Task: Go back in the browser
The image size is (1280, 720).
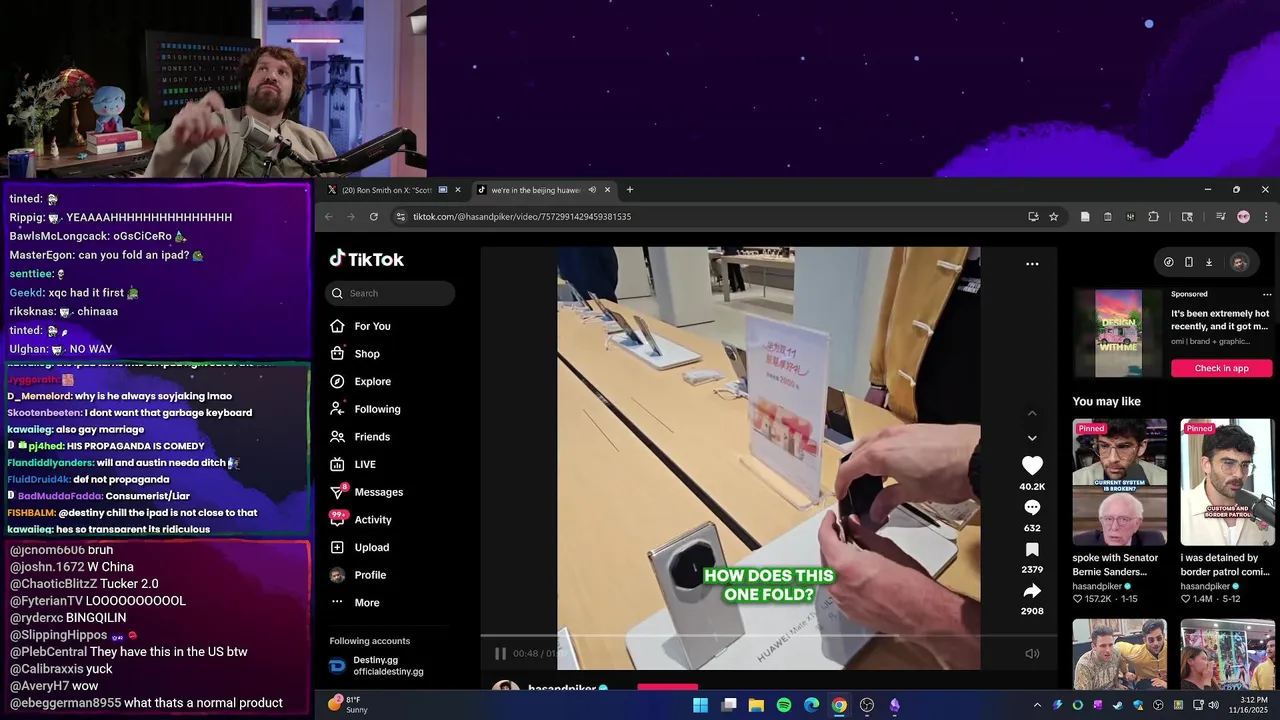Action: [x=328, y=216]
